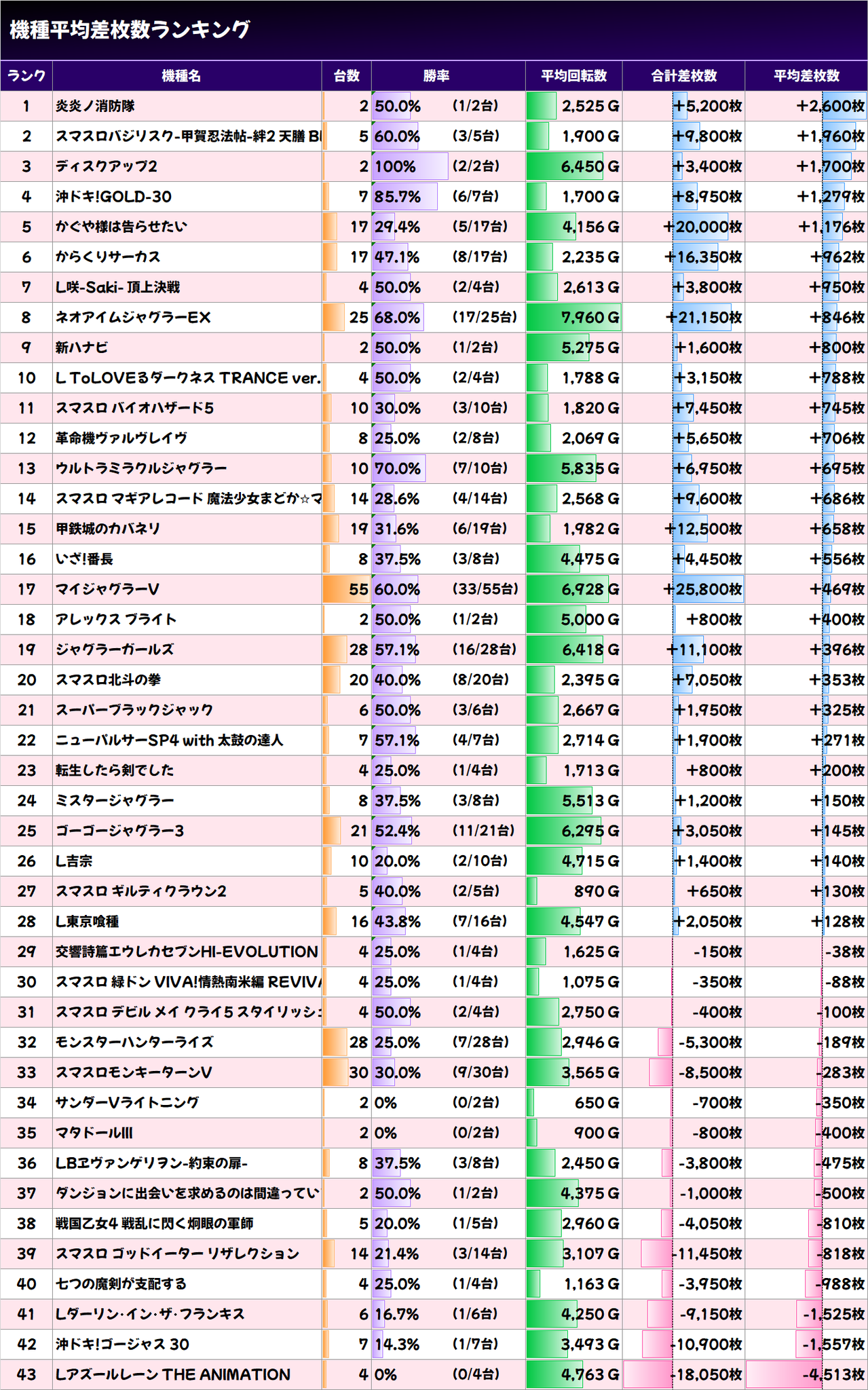Click the 平均差枚数 column header

point(806,76)
